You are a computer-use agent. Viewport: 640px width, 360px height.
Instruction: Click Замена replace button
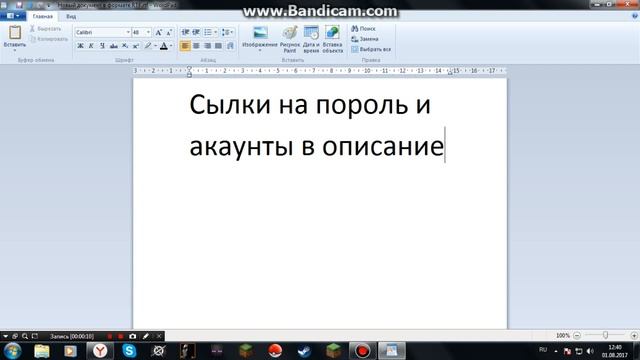(365, 39)
